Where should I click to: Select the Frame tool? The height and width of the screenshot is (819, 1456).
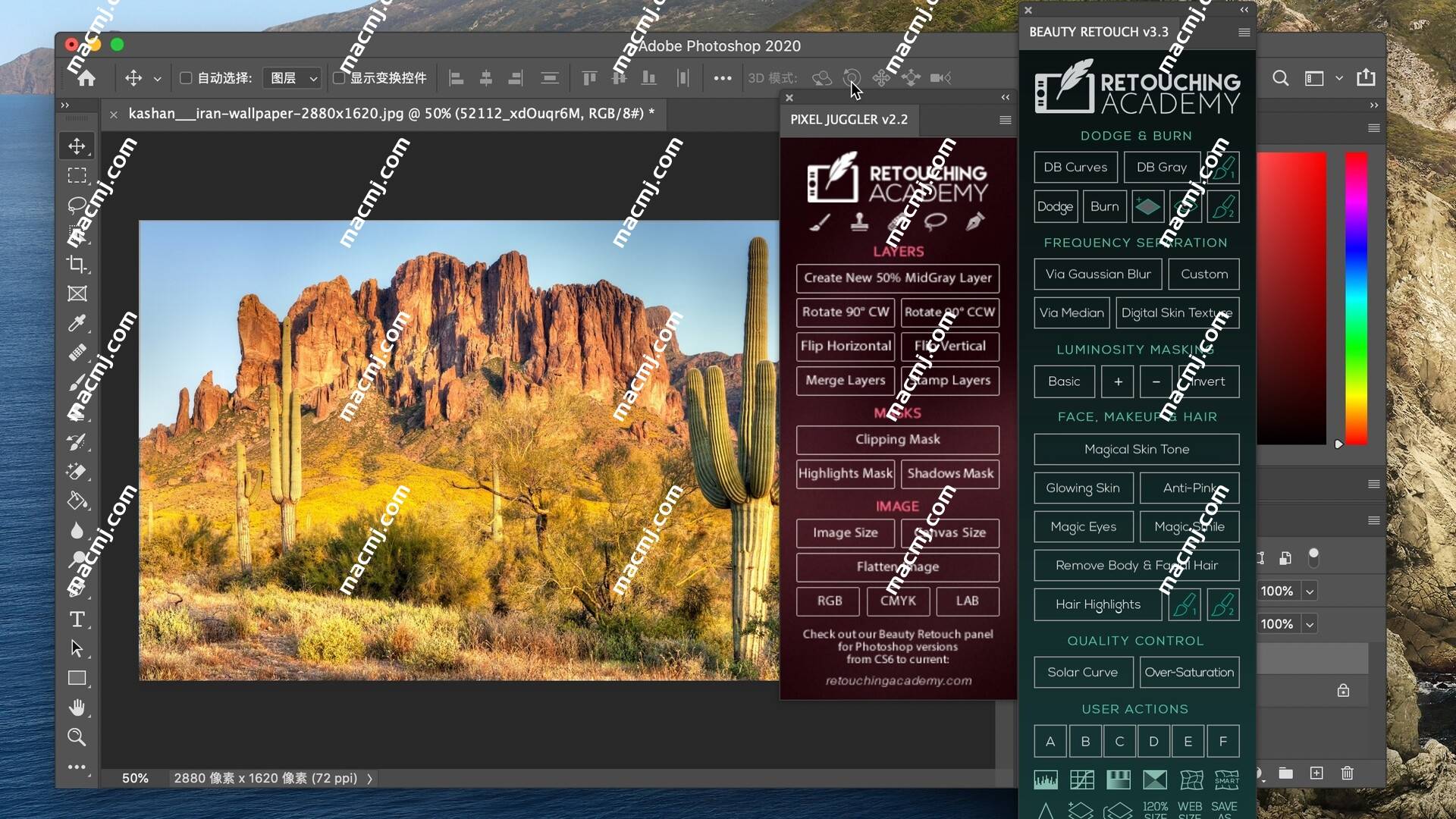[x=77, y=293]
